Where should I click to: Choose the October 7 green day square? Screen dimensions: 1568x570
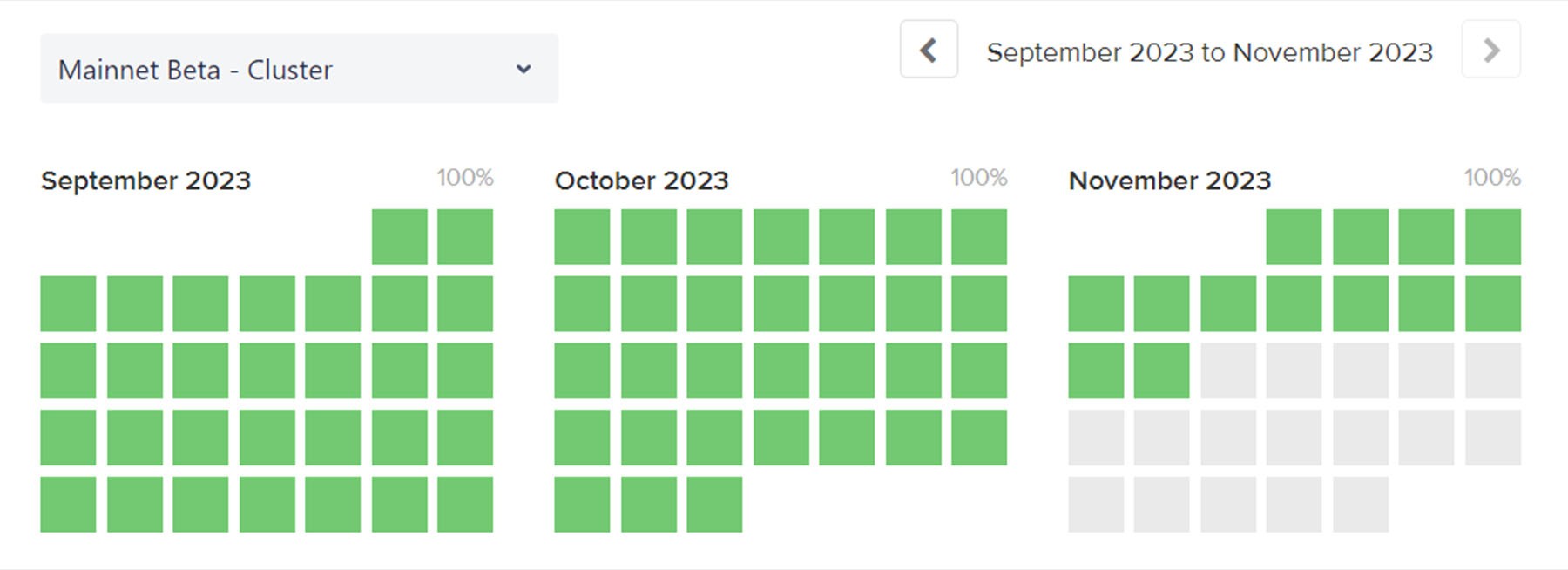[979, 236]
